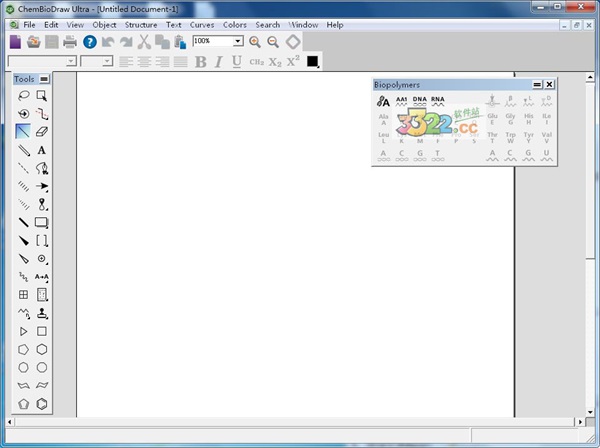Open the Templates stamp tool

[x=42, y=313]
